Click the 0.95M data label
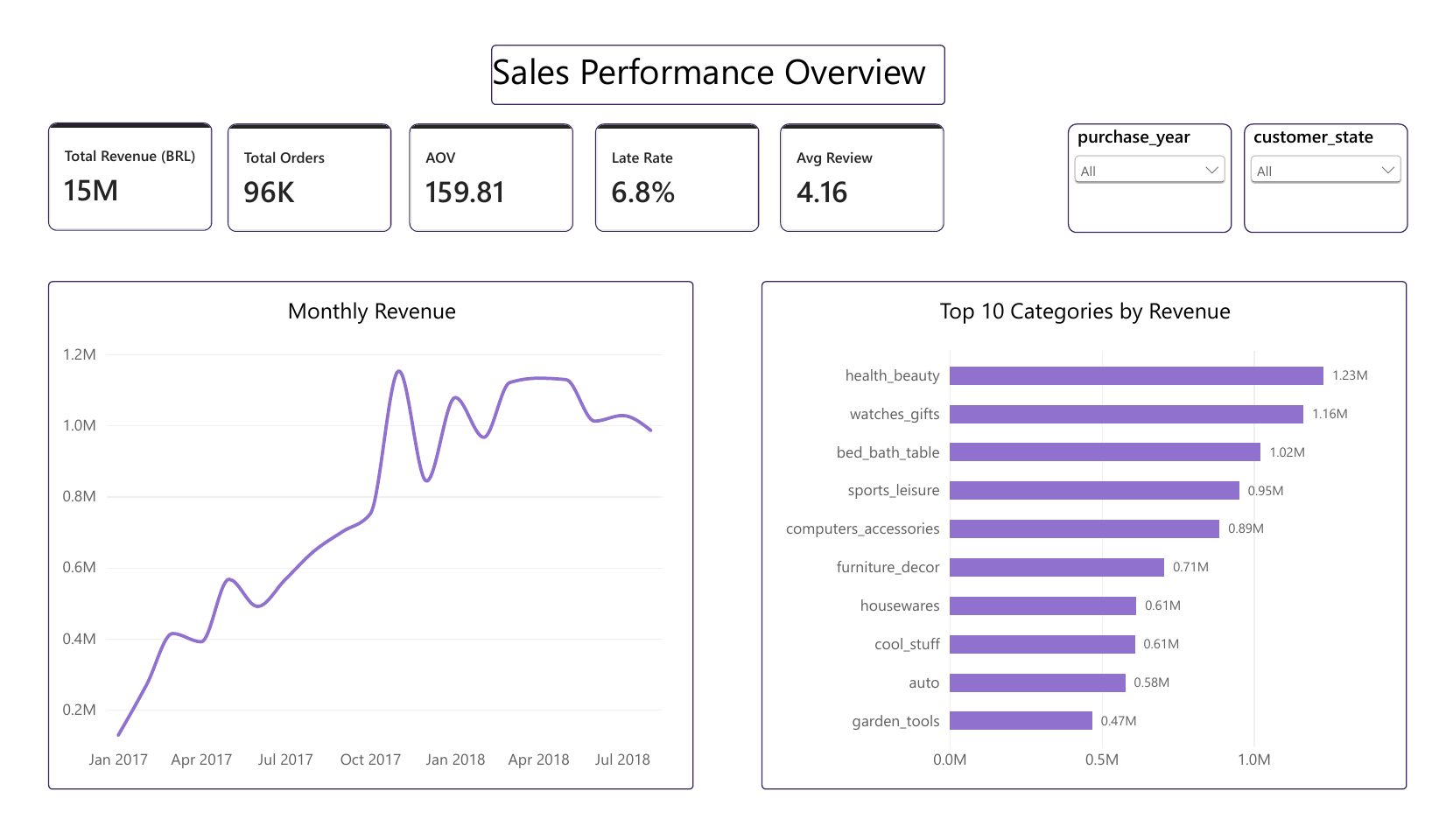The height and width of the screenshot is (840, 1453). pos(1266,491)
